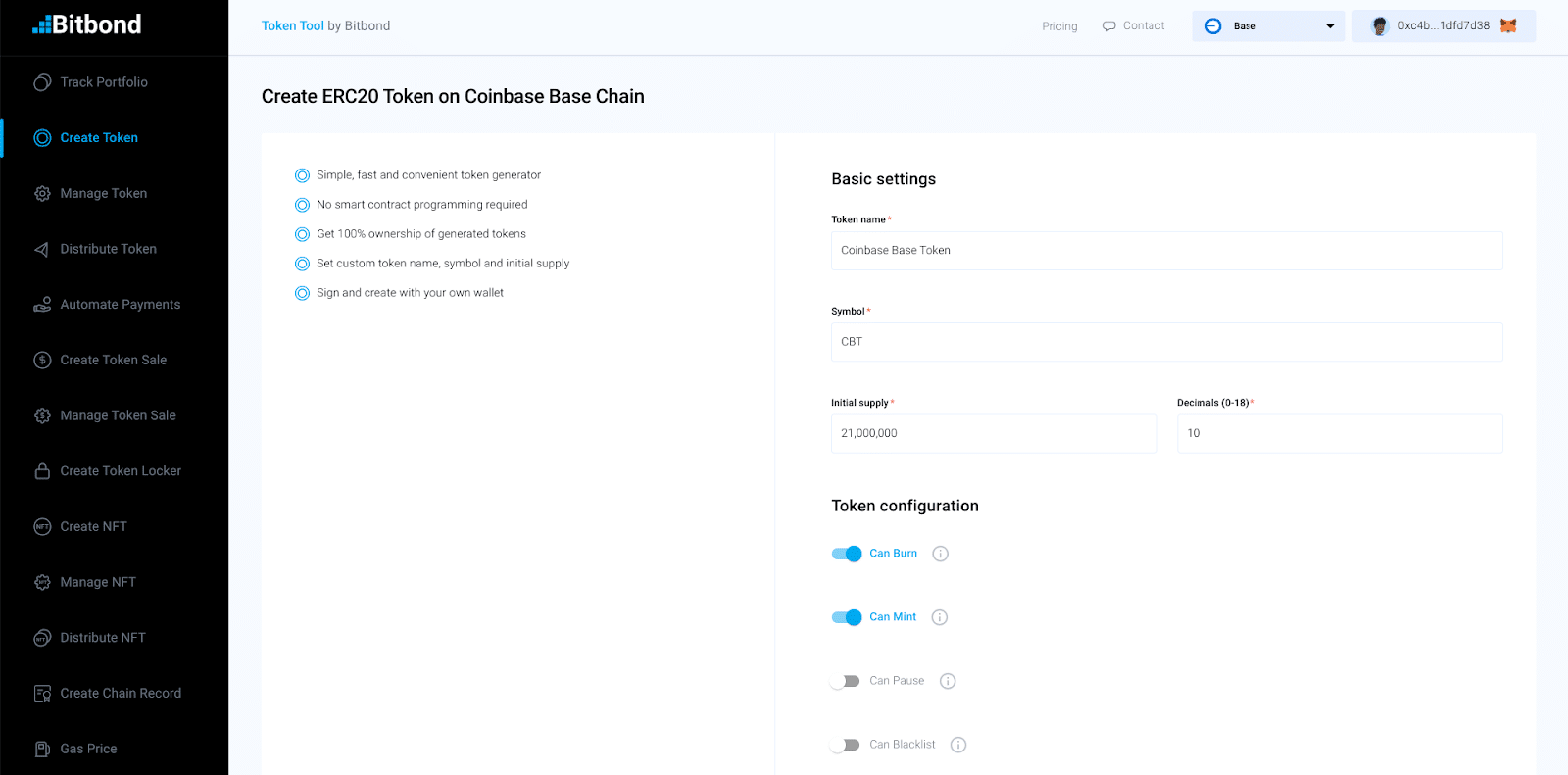Click the Initial supply input field
This screenshot has width=1568, height=775.
click(994, 433)
